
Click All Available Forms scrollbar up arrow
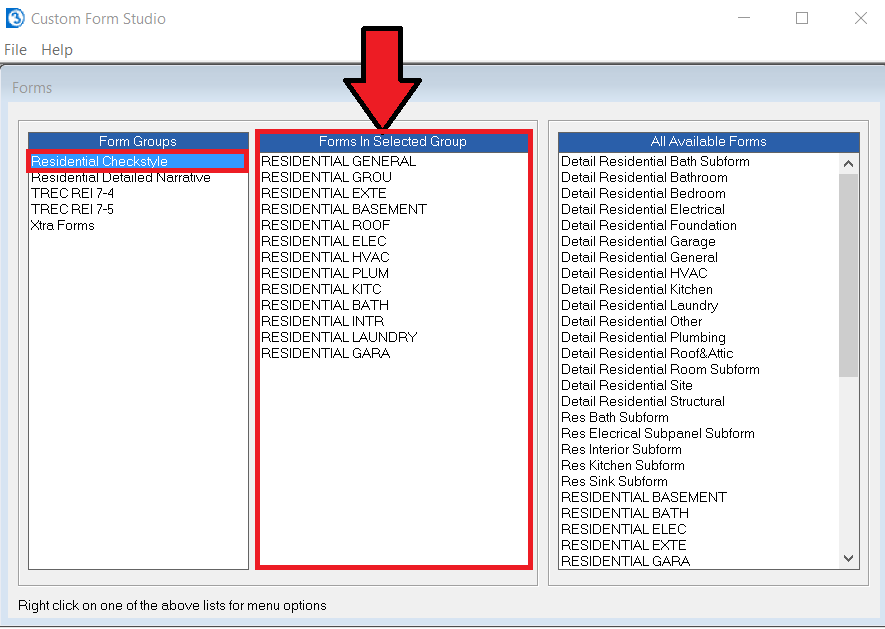pyautogui.click(x=848, y=164)
